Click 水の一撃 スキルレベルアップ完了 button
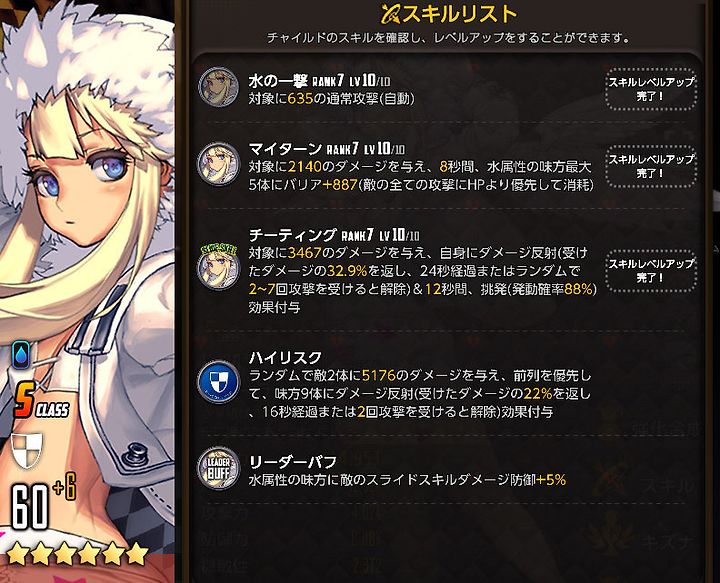Viewport: 720px width, 583px height. (x=651, y=89)
